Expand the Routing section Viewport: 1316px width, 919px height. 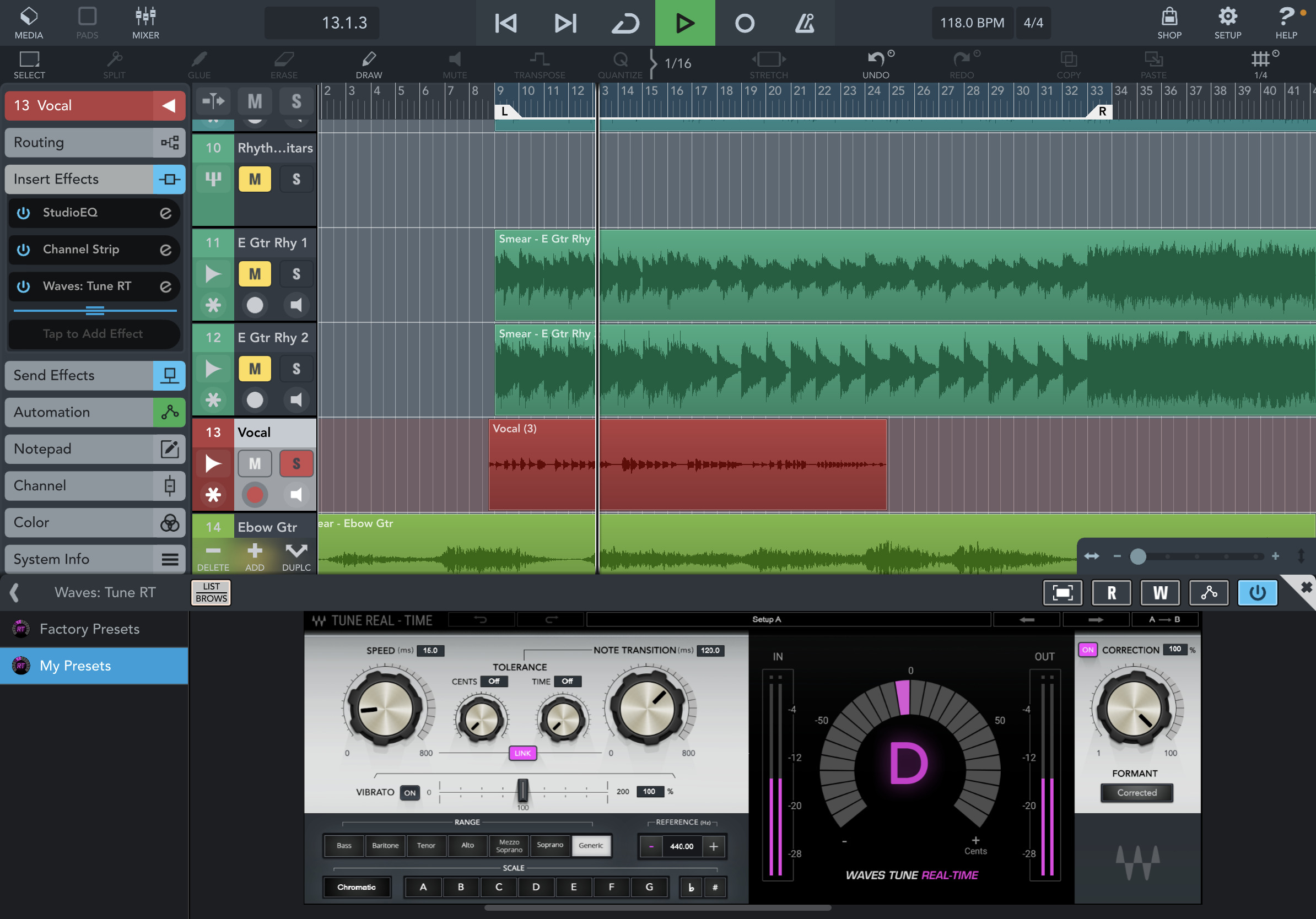click(x=95, y=142)
